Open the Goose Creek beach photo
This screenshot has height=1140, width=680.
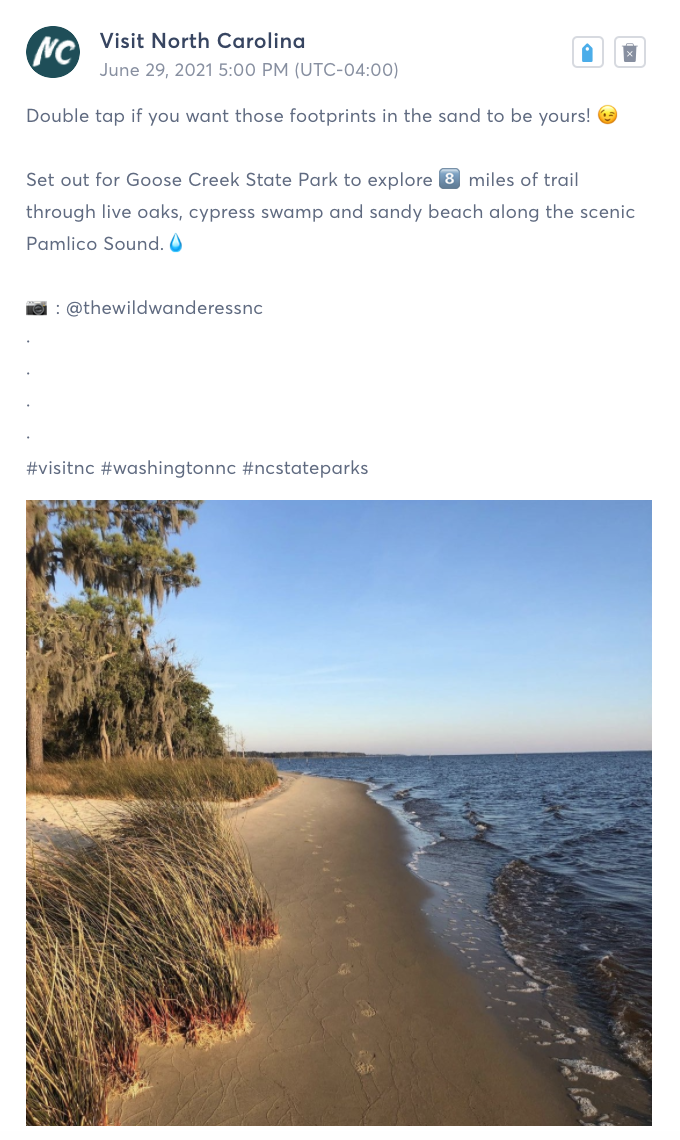[x=339, y=812]
